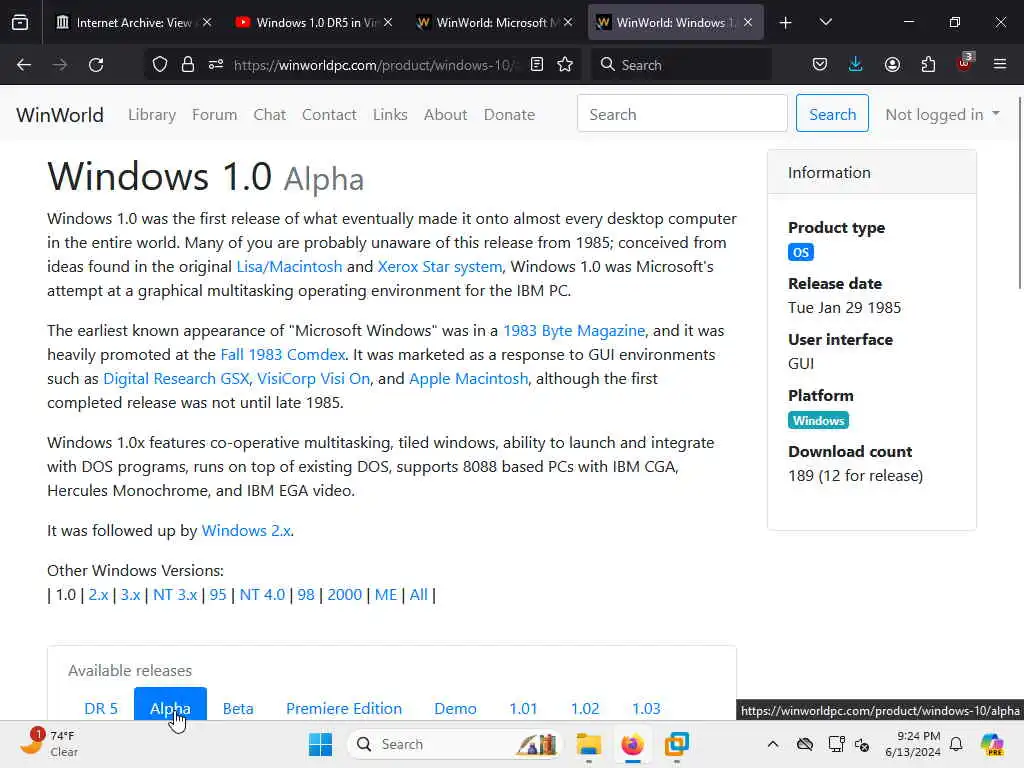1024x768 pixels.
Task: Close the Windows 1.0 DR5 YouTube tab
Action: click(x=388, y=22)
